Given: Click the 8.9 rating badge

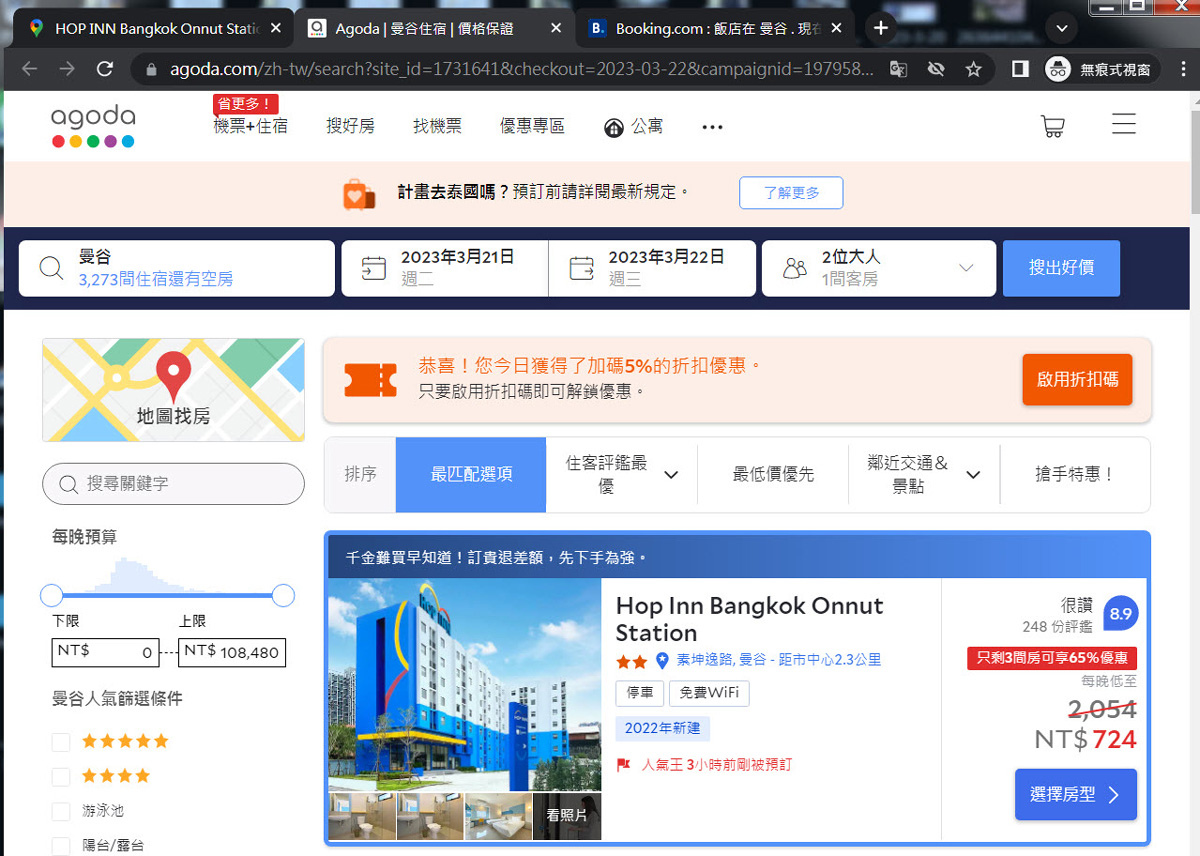Looking at the screenshot, I should click(x=1120, y=614).
